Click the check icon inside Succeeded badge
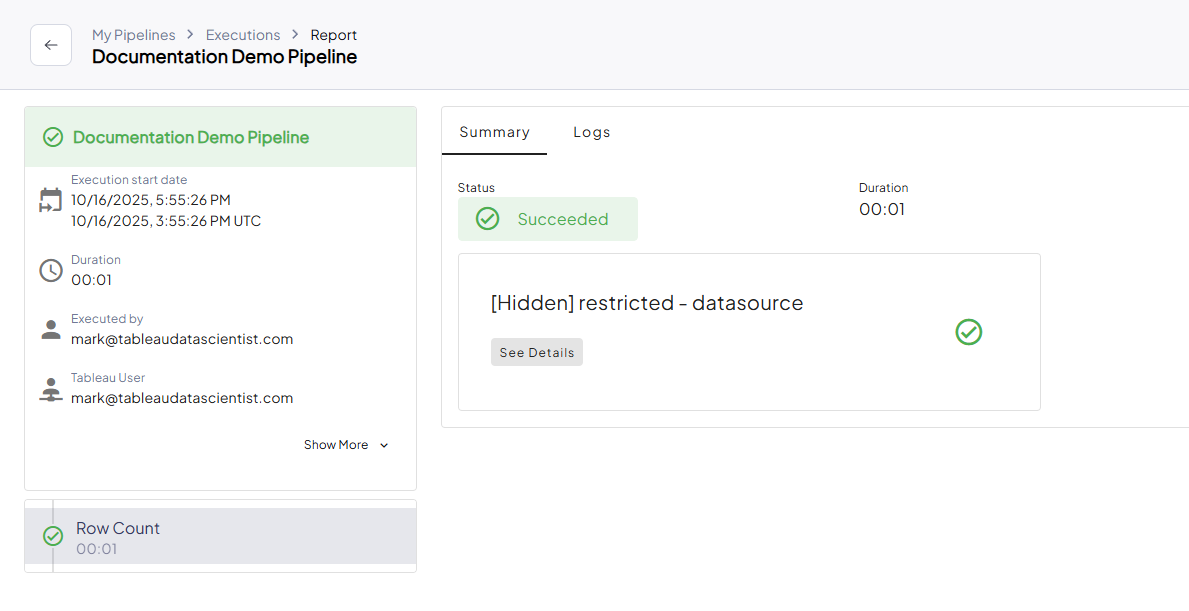The image size is (1189, 611). (x=488, y=219)
